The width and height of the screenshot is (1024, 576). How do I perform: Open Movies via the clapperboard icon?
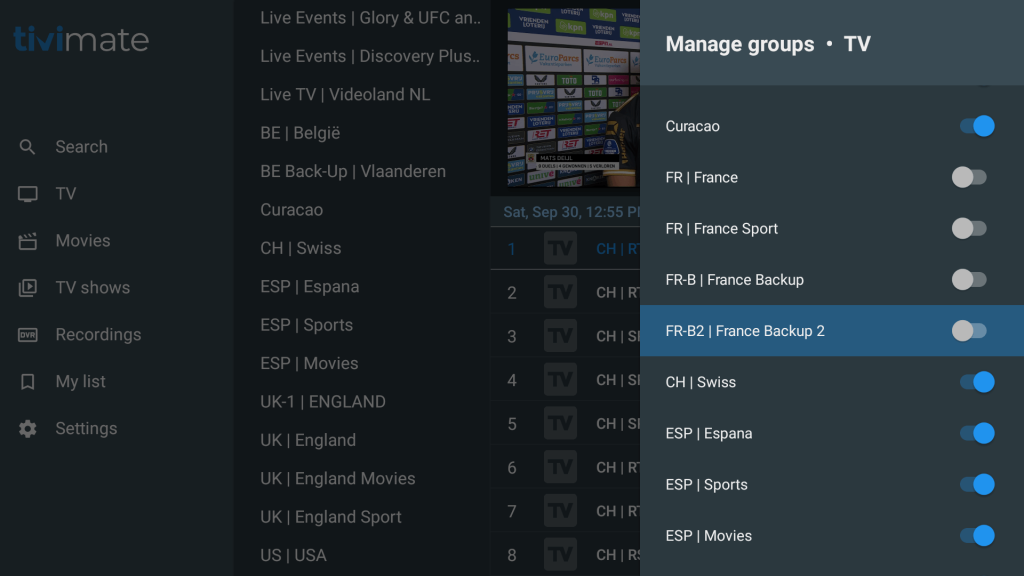tap(28, 241)
